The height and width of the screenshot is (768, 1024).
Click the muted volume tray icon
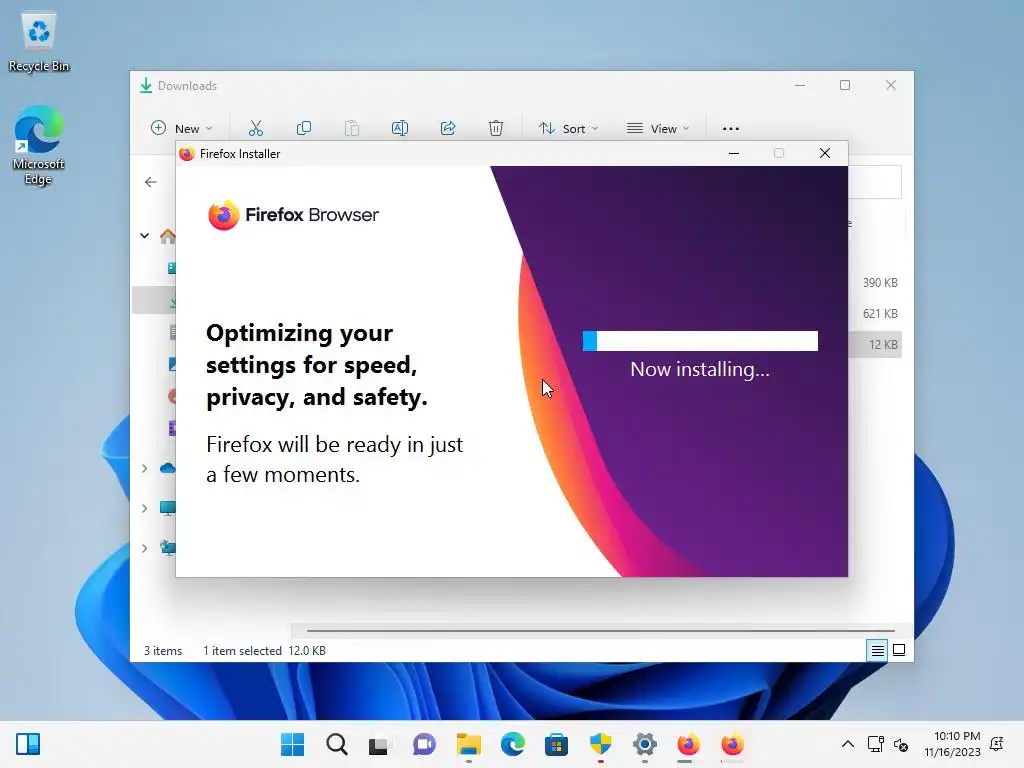[901, 744]
